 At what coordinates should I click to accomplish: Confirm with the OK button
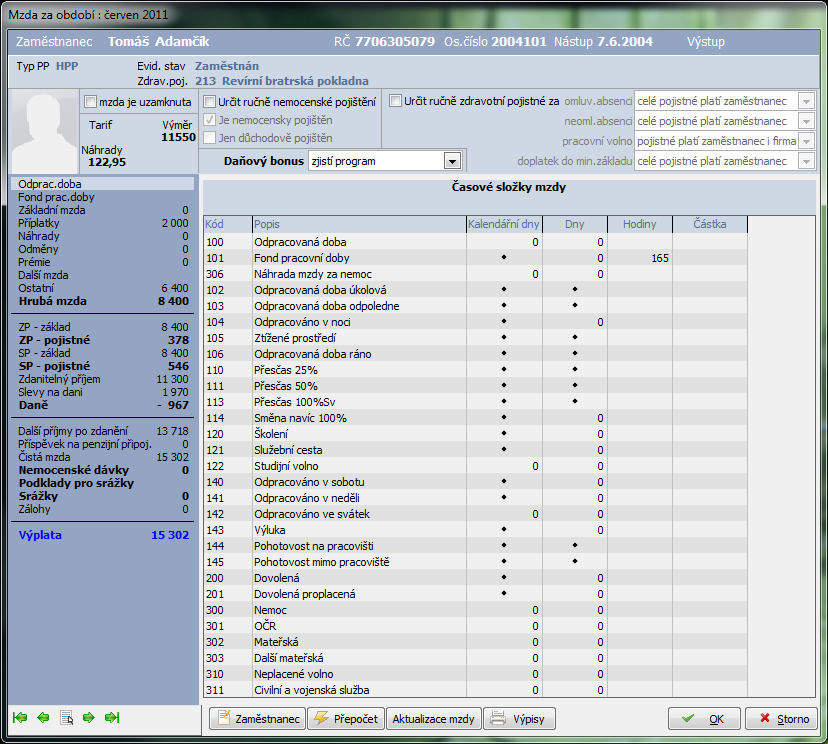704,718
